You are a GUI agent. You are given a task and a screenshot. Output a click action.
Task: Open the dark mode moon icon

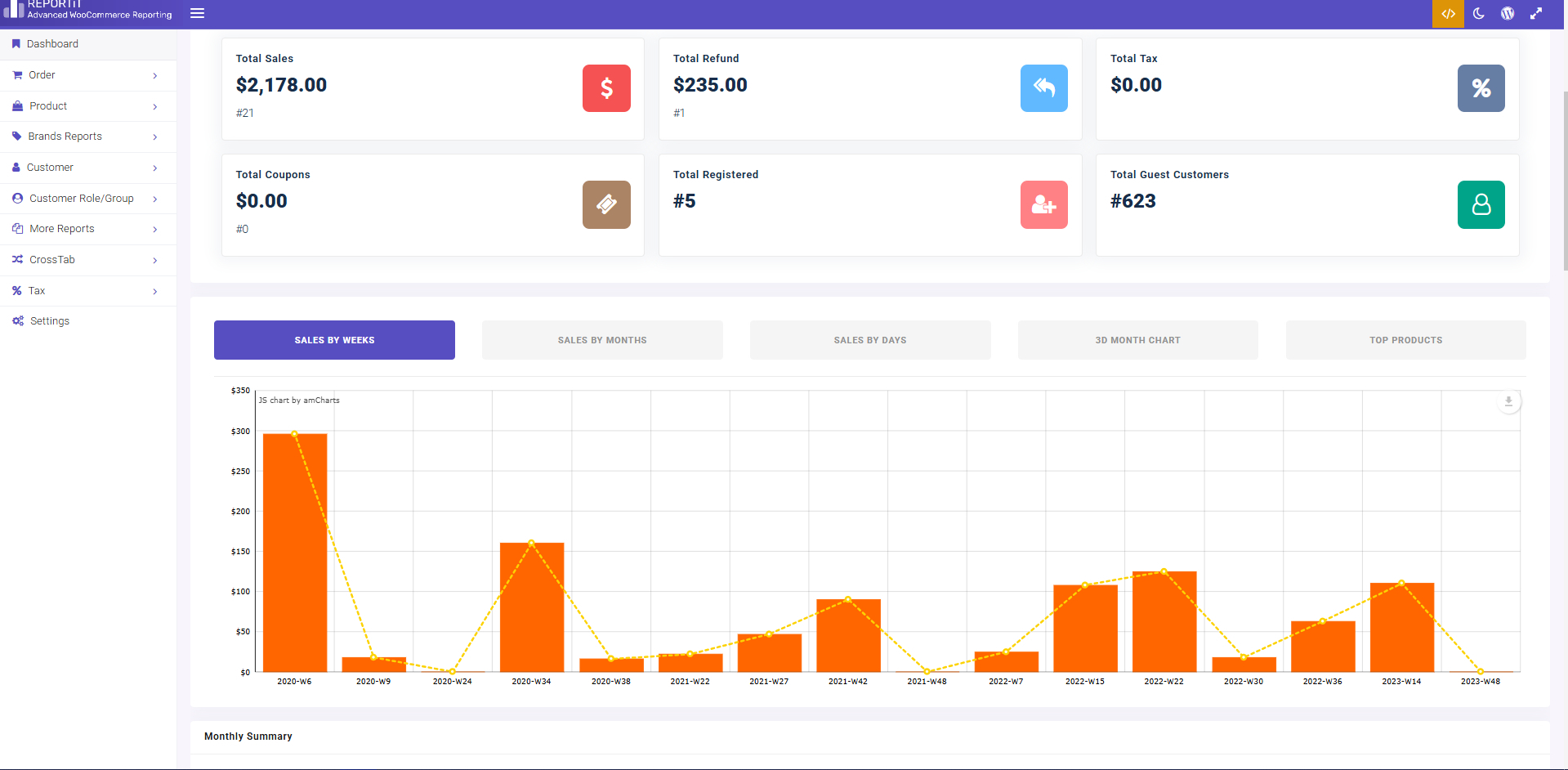[1478, 13]
